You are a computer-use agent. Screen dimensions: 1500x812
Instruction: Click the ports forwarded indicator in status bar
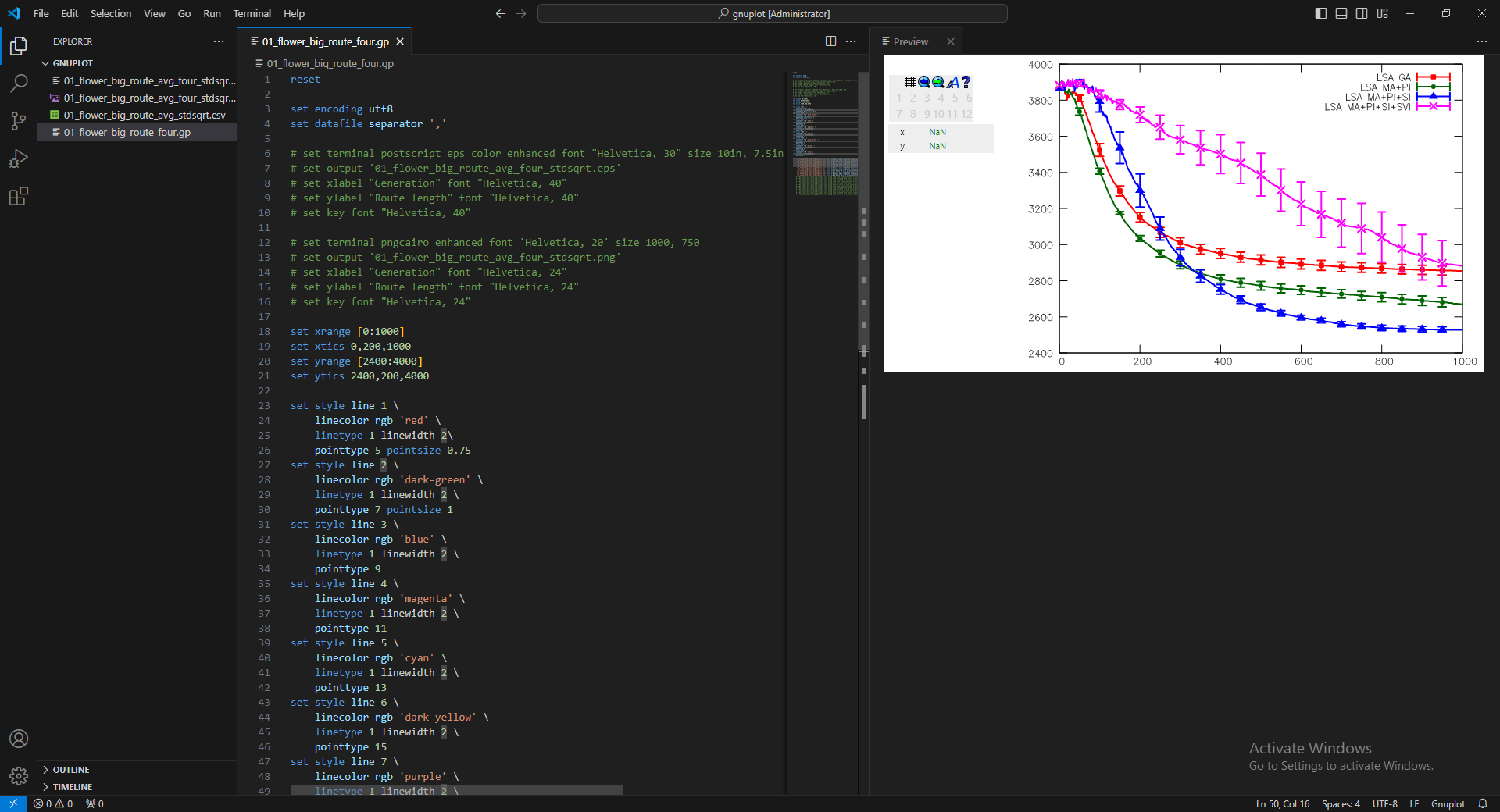(x=95, y=803)
